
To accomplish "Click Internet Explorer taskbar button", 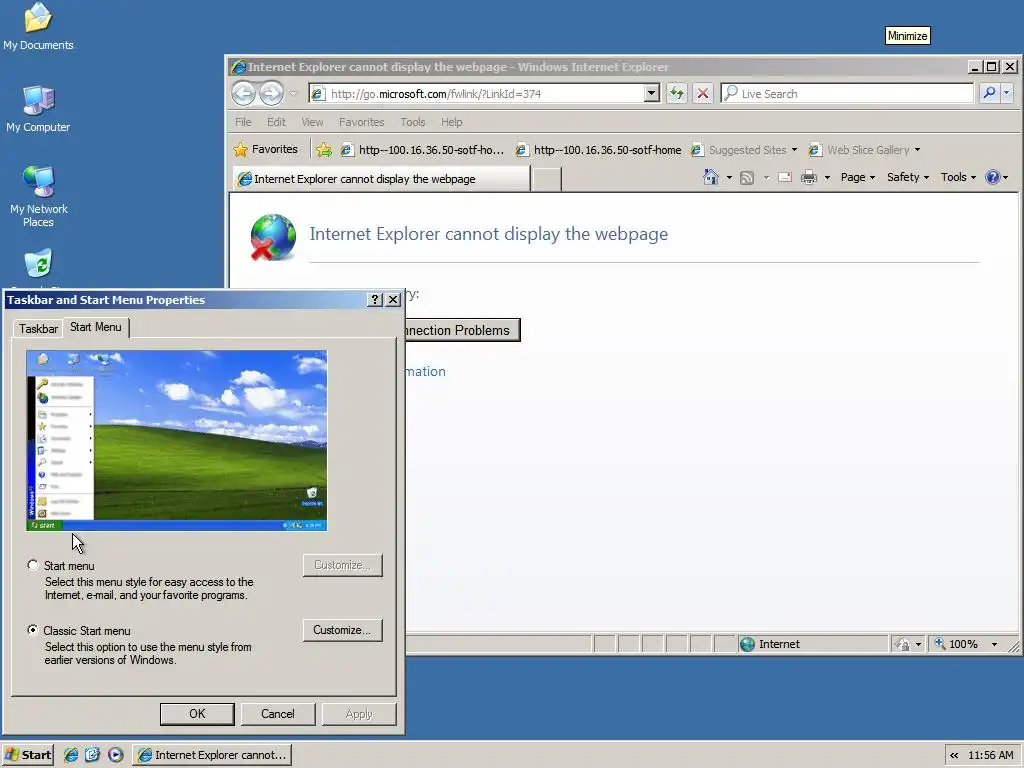I will click(212, 755).
